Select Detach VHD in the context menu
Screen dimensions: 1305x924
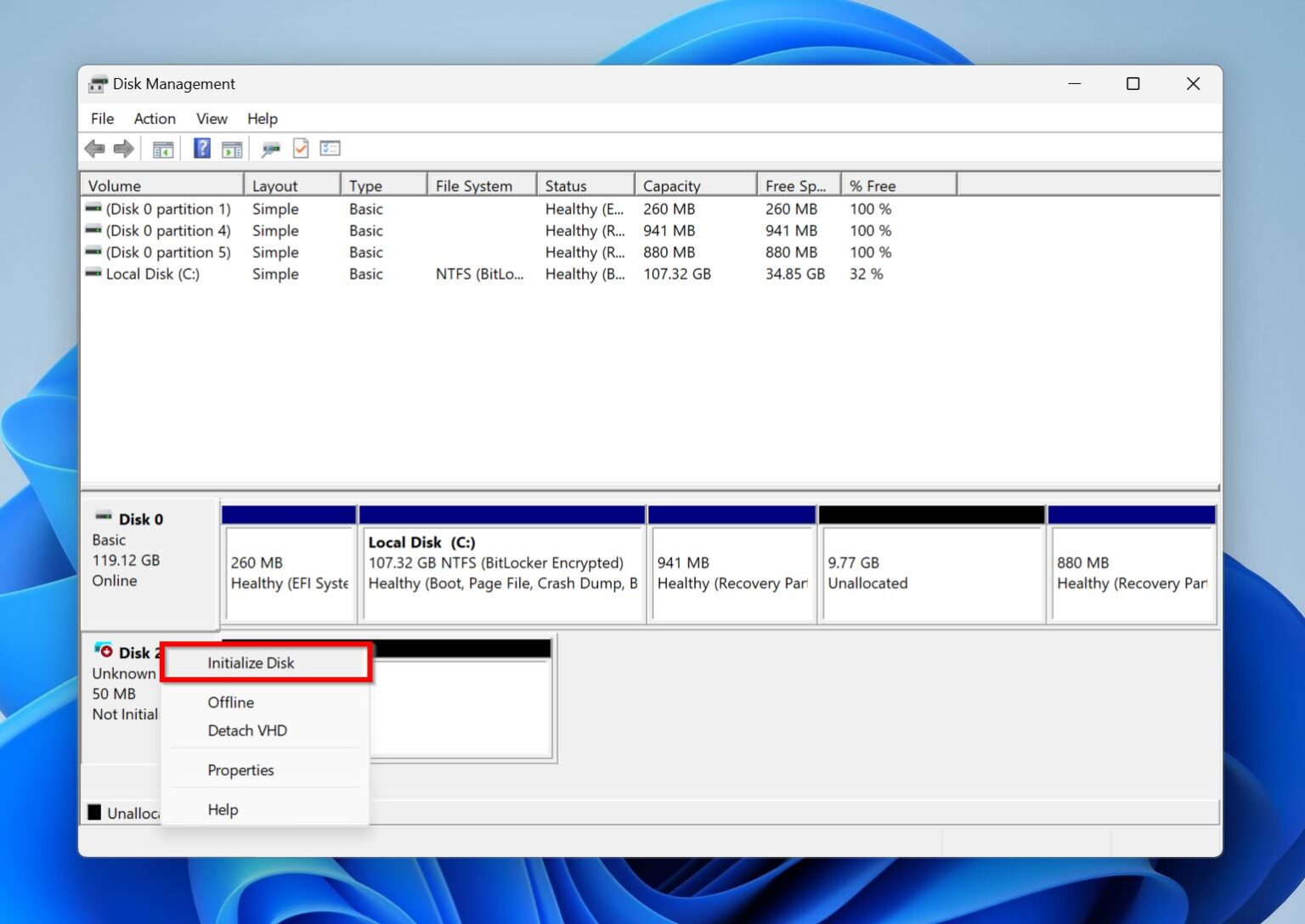(246, 730)
